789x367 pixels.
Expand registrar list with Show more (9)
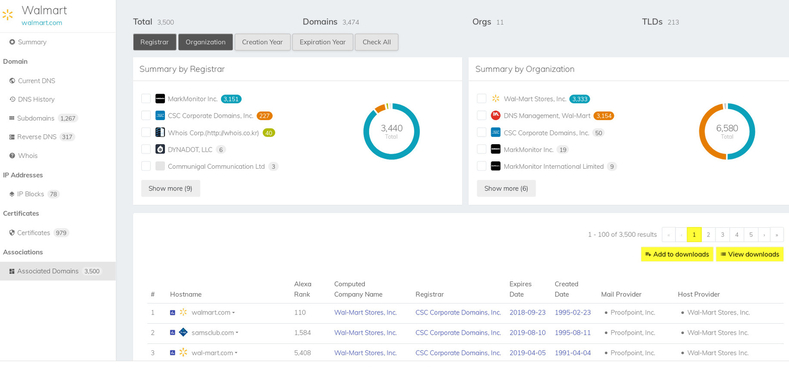pos(171,188)
